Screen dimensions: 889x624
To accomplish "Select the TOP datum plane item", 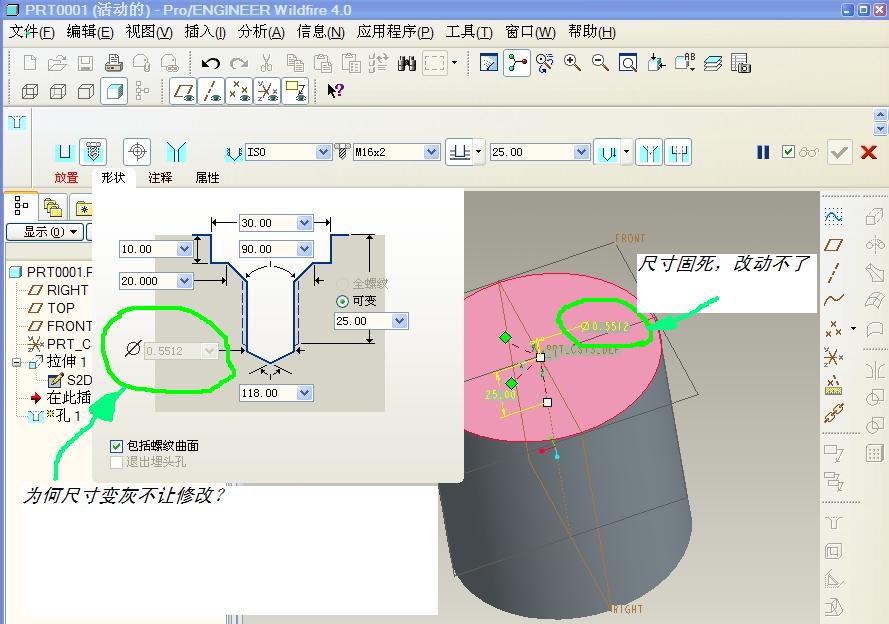I will click(61, 308).
